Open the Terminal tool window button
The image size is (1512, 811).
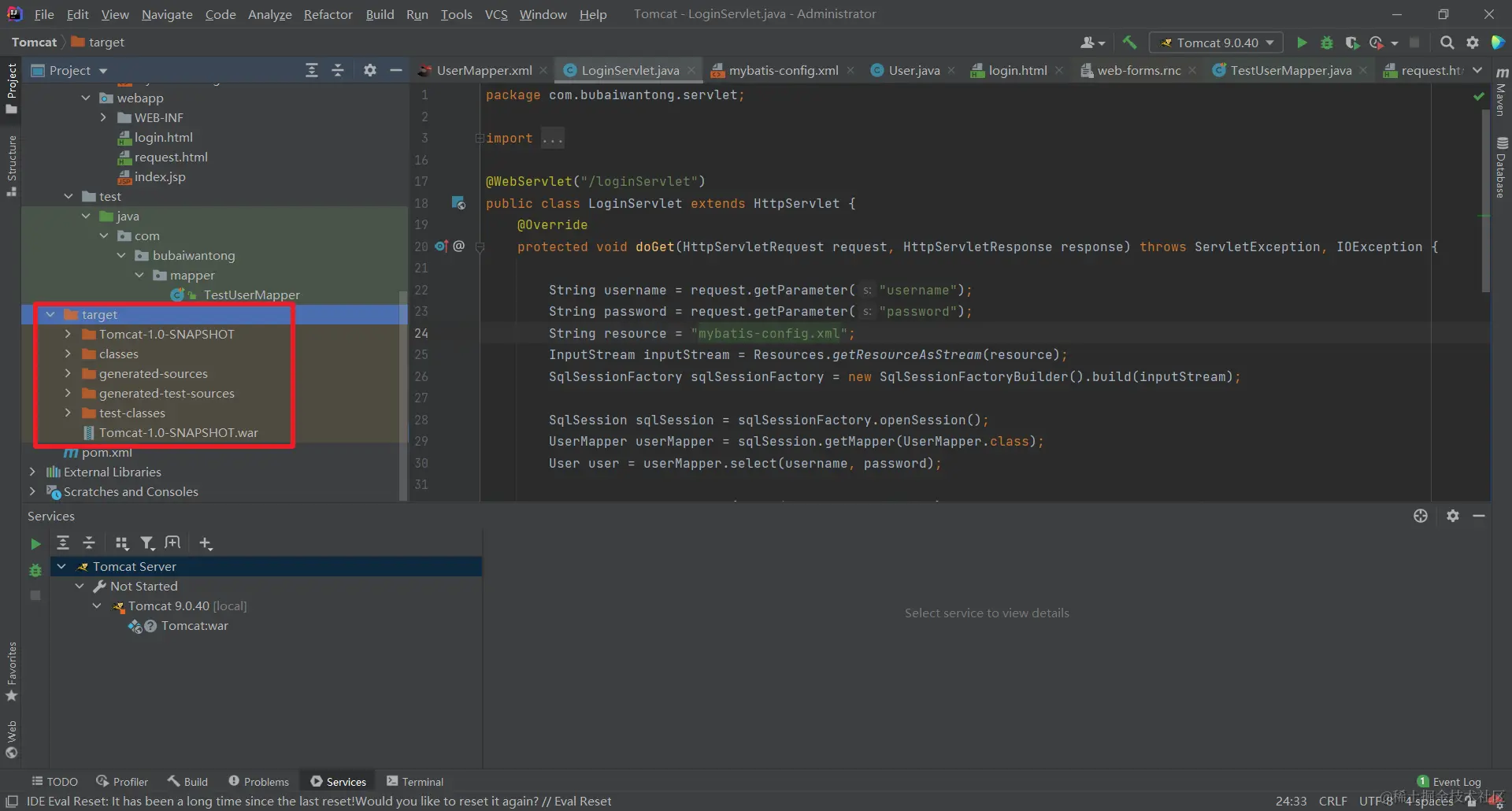tap(415, 782)
